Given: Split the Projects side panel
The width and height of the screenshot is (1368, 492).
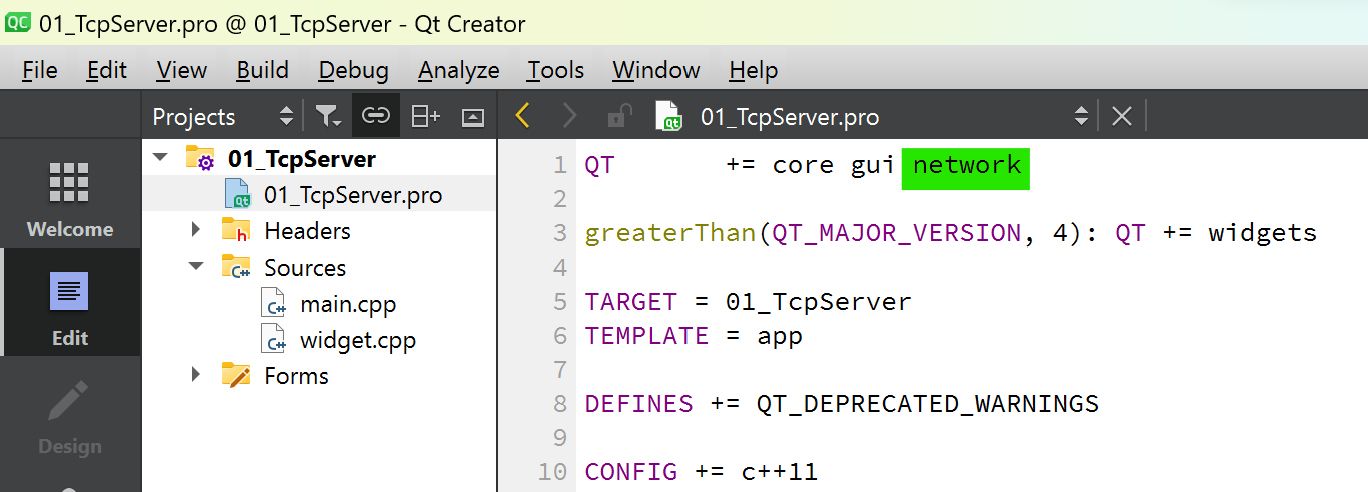Looking at the screenshot, I should 426,117.
